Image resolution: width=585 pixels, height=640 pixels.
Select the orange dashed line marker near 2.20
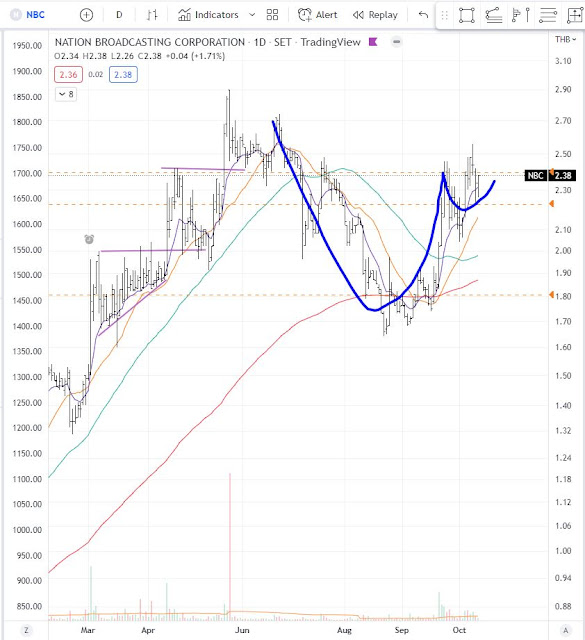(x=551, y=204)
